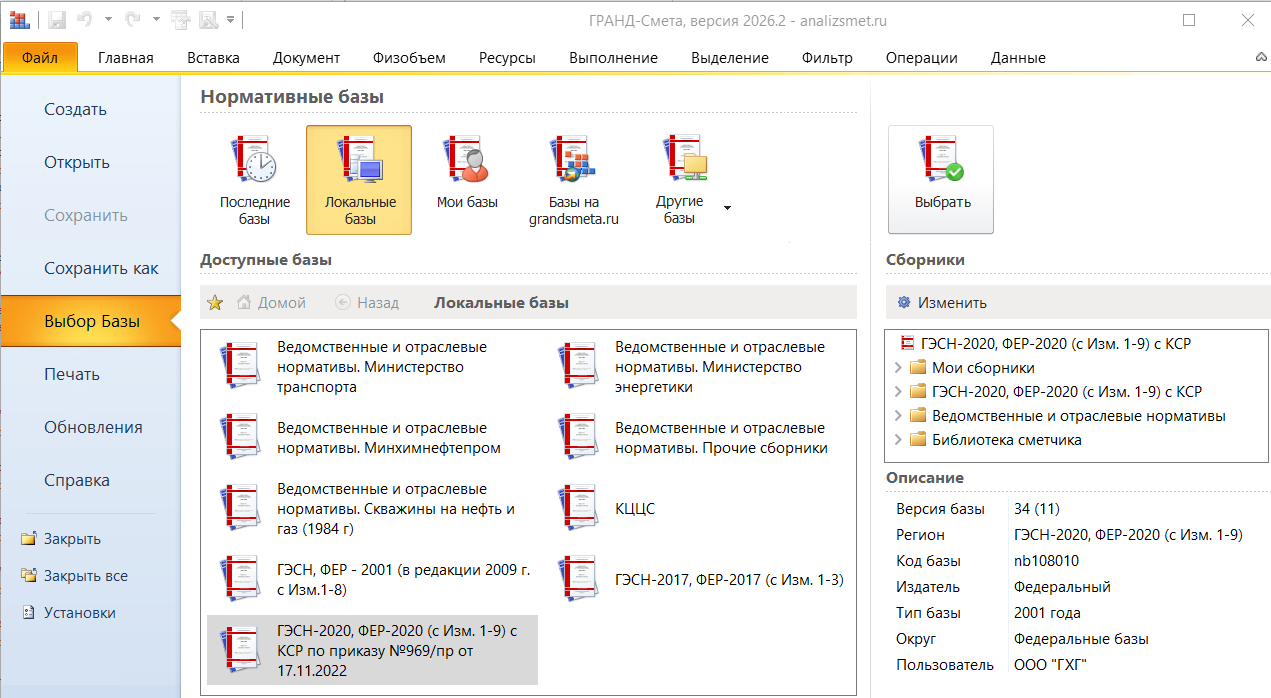The image size is (1271, 698).
Task: Click the GRAND-Smeta application logo icon
Action: pyautogui.click(x=19, y=19)
